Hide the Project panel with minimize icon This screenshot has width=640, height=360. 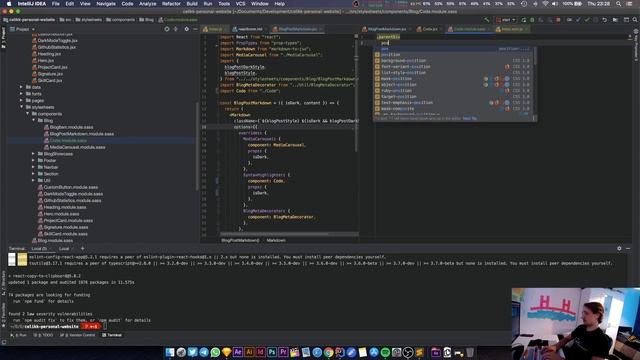pos(196,29)
